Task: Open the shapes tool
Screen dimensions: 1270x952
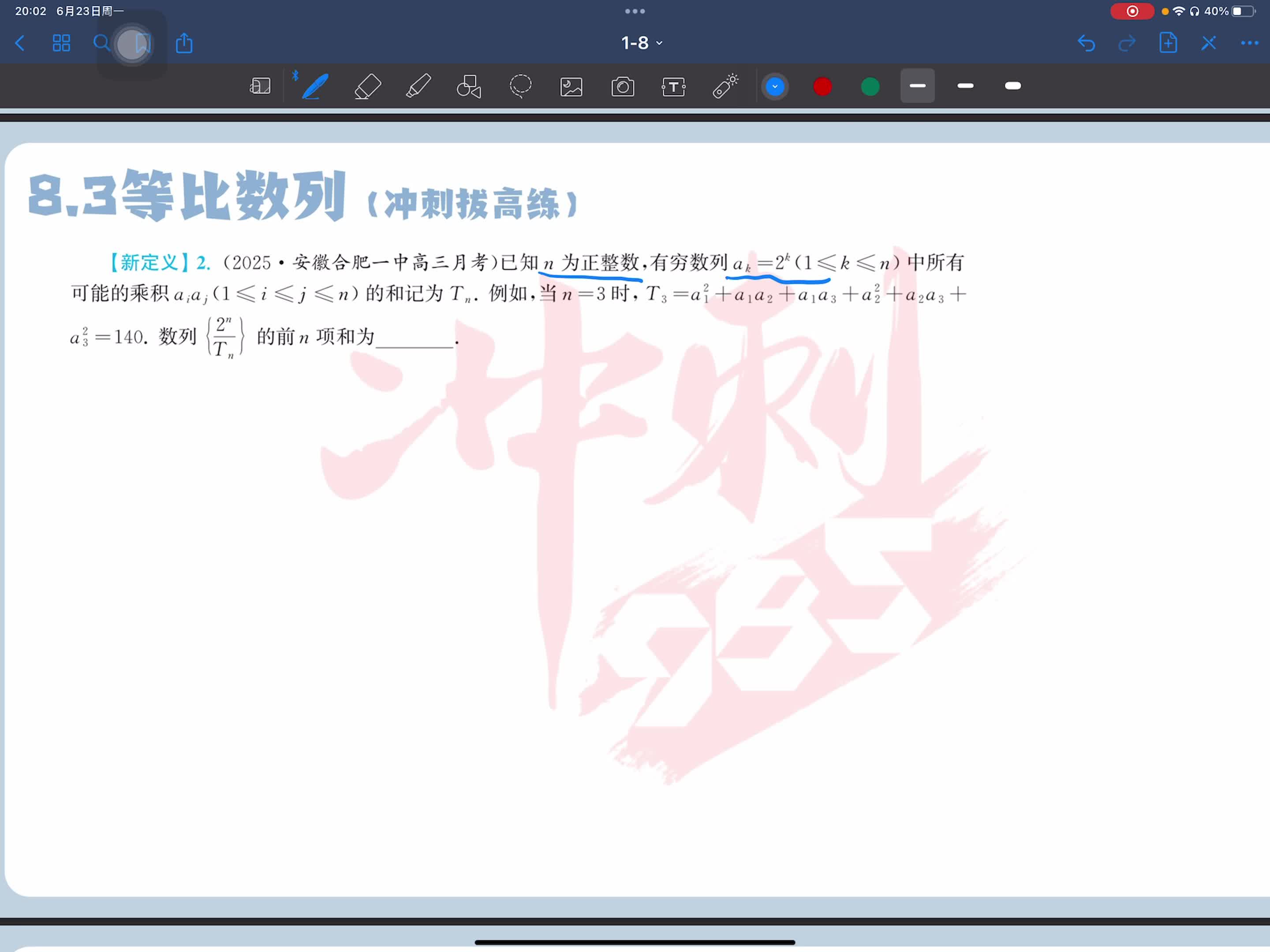Action: pos(468,87)
